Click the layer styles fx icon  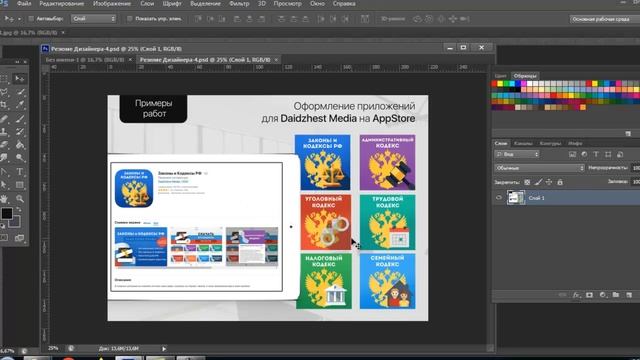576,295
